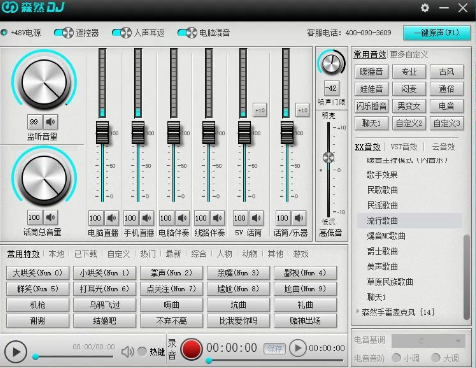Image resolution: width=476 pixels, height=368 pixels.
Task: Click the effects list vertical scrollbar
Action: (x=467, y=277)
